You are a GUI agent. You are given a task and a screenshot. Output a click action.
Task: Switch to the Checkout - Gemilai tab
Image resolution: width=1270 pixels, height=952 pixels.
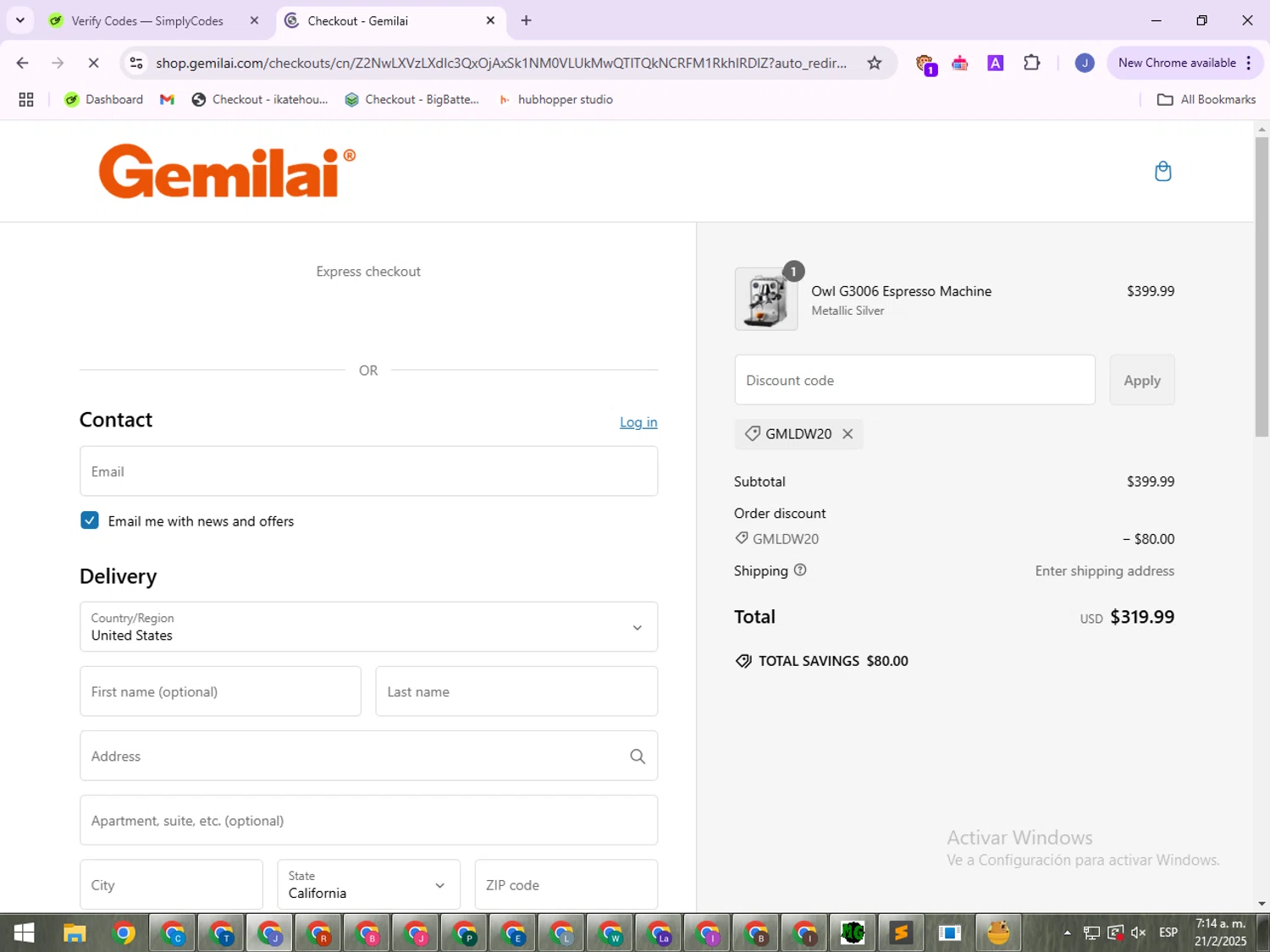[389, 20]
